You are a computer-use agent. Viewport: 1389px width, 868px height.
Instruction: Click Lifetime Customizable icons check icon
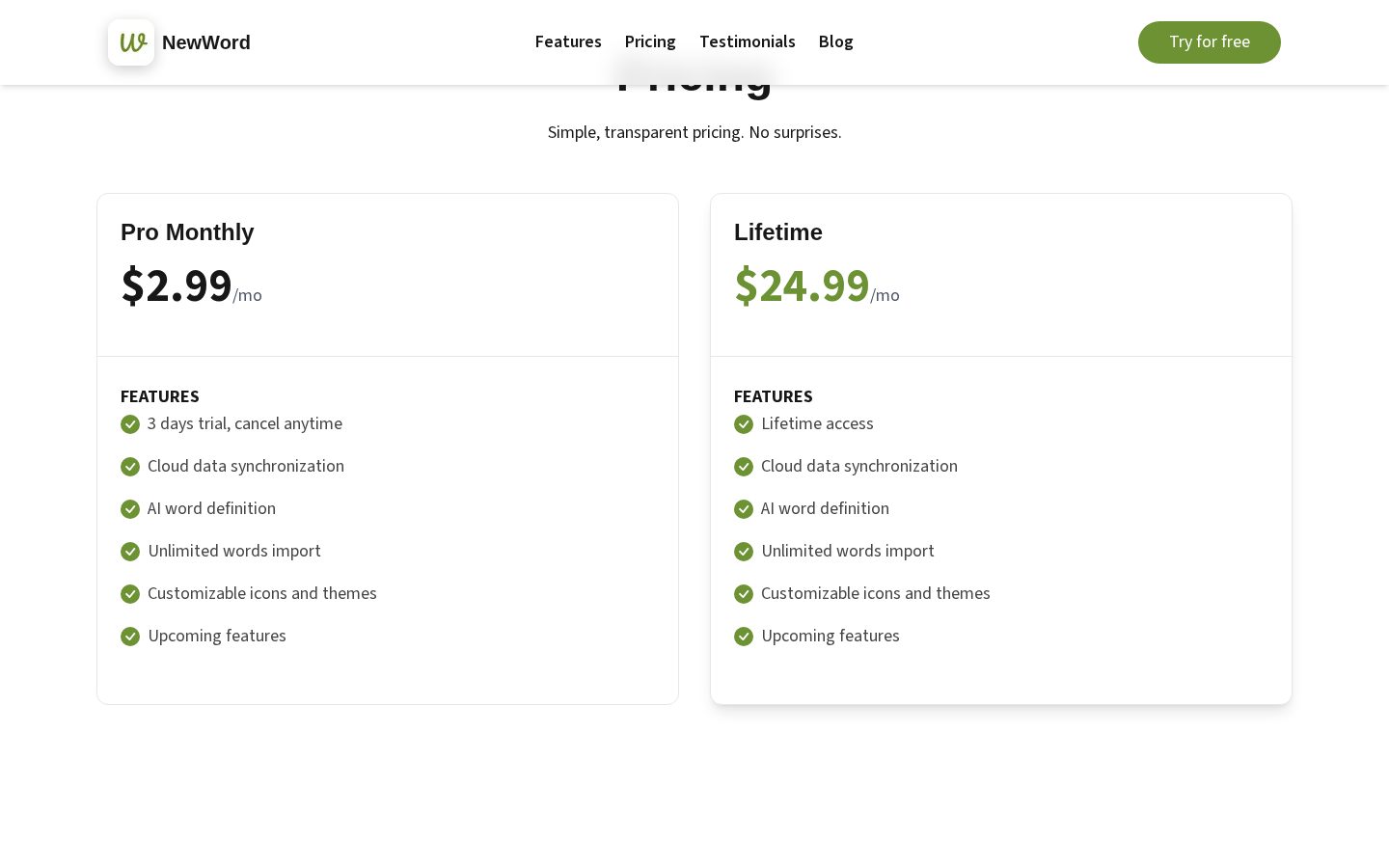(744, 594)
